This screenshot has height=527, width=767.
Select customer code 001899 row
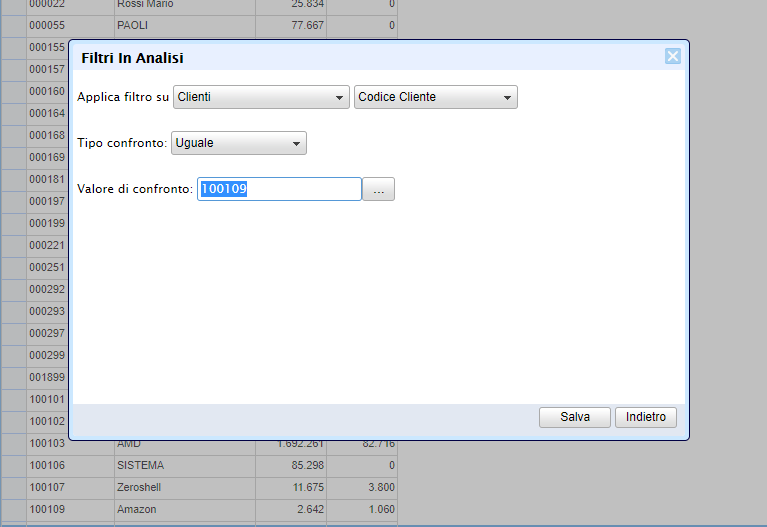pos(47,377)
